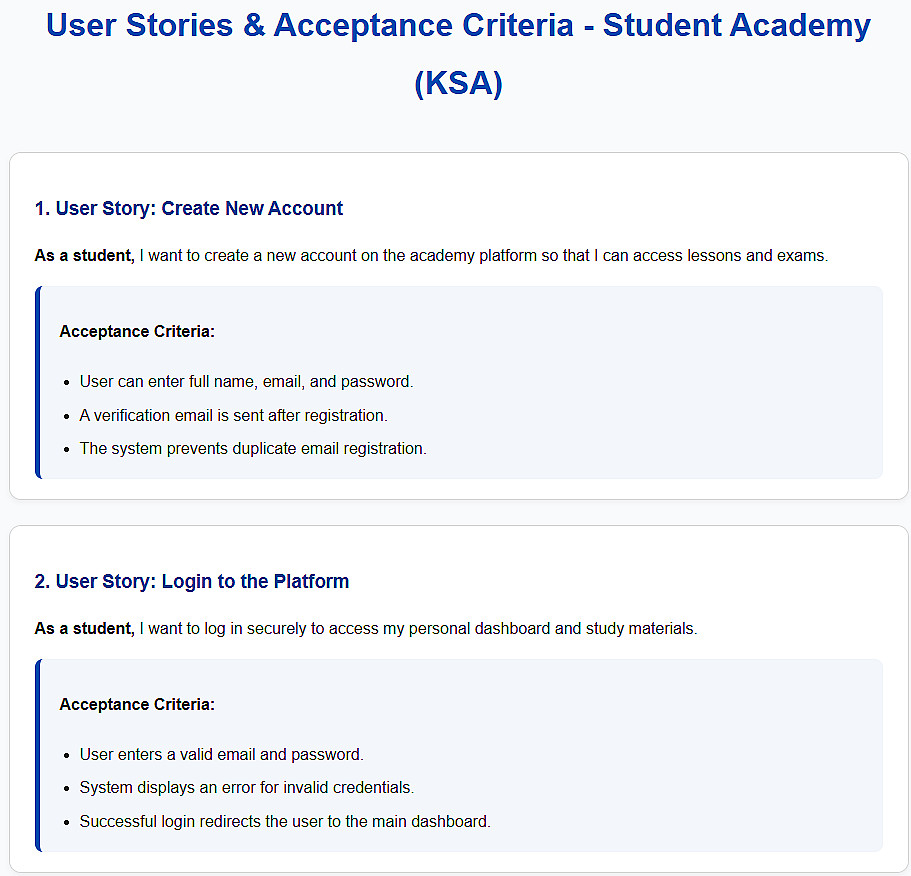Click the 'Successful login redirects' bullet

pyautogui.click(x=285, y=822)
